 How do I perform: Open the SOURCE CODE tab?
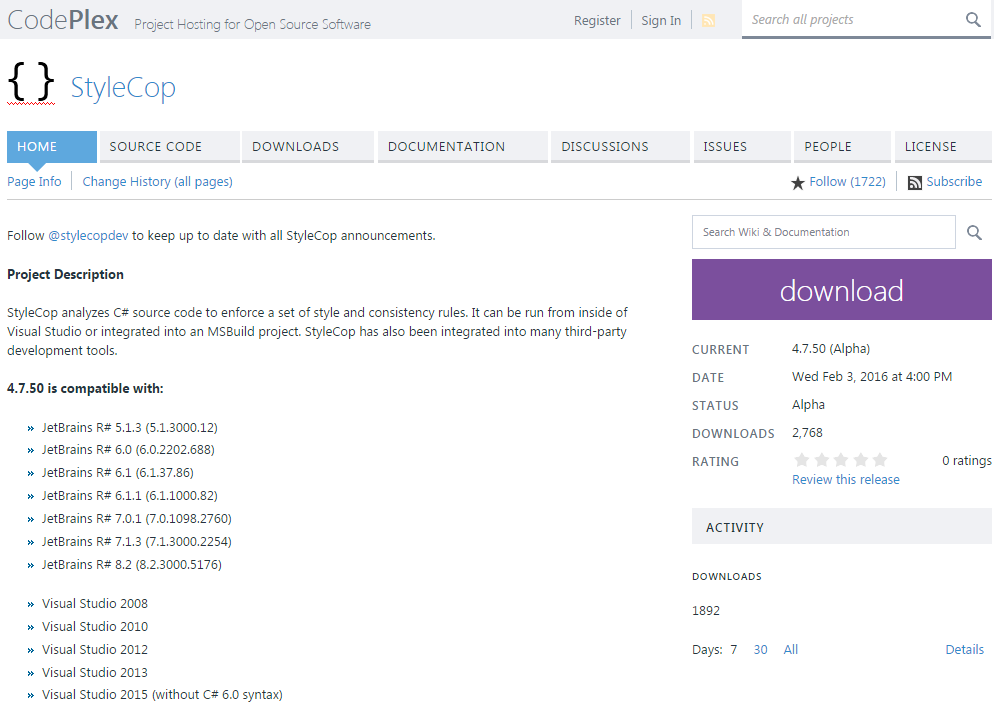(x=170, y=146)
